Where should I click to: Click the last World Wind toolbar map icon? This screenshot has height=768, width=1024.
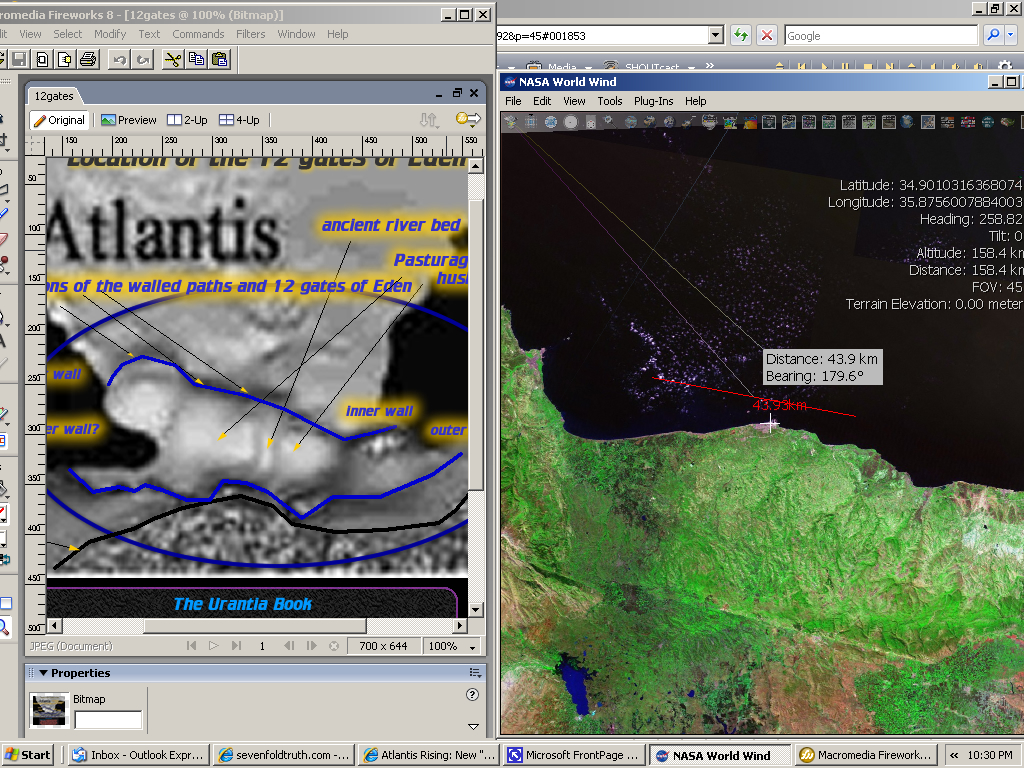point(1007,121)
